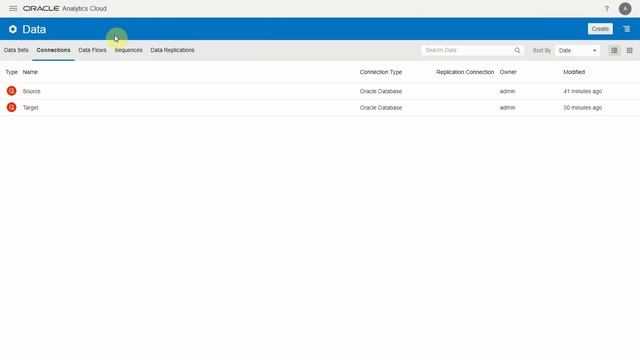Click the Data page icon
The height and width of the screenshot is (360, 640).
(13, 29)
